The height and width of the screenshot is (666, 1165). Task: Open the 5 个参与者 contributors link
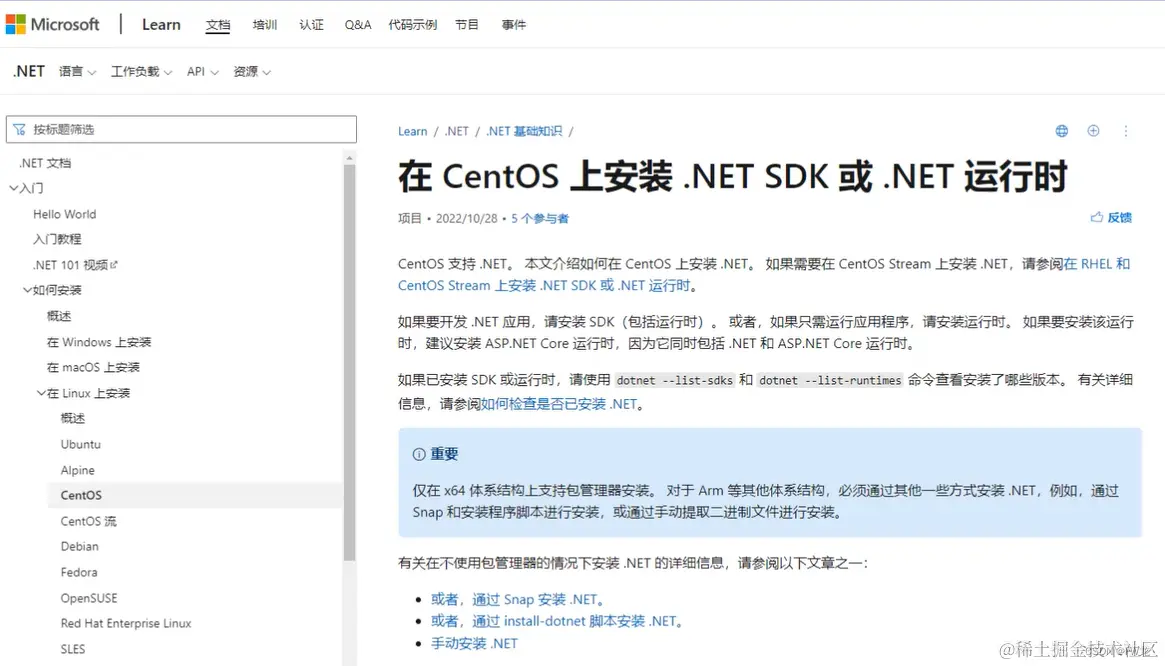[x=539, y=219]
